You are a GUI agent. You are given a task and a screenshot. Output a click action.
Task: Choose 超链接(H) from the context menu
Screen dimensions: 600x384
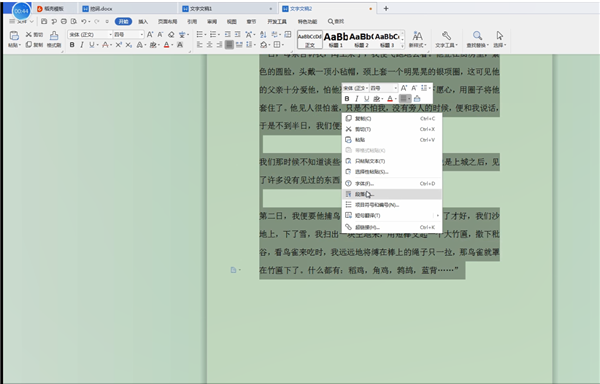tap(391, 227)
